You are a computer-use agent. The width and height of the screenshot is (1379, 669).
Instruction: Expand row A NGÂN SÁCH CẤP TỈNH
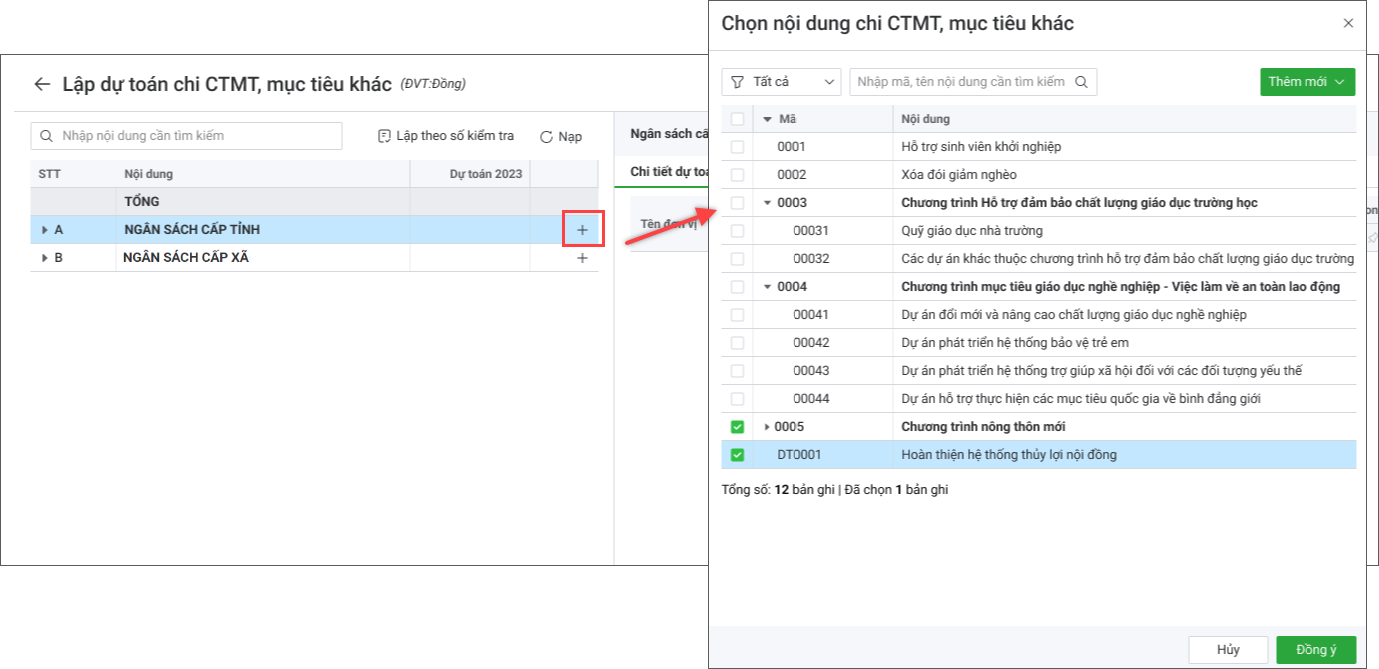(x=44, y=230)
